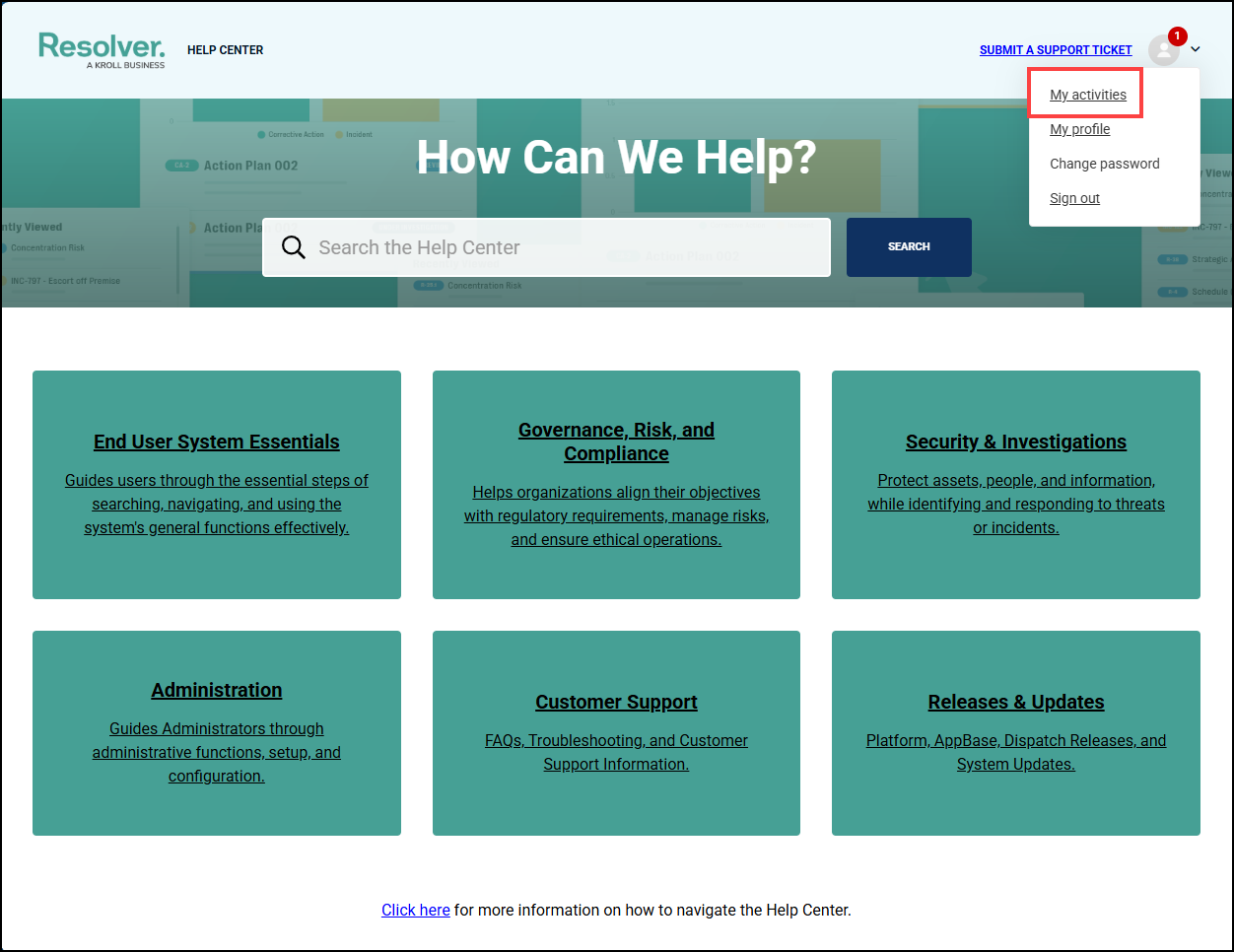Open Customer Support category heading
The width and height of the screenshot is (1234, 952).
coord(616,702)
